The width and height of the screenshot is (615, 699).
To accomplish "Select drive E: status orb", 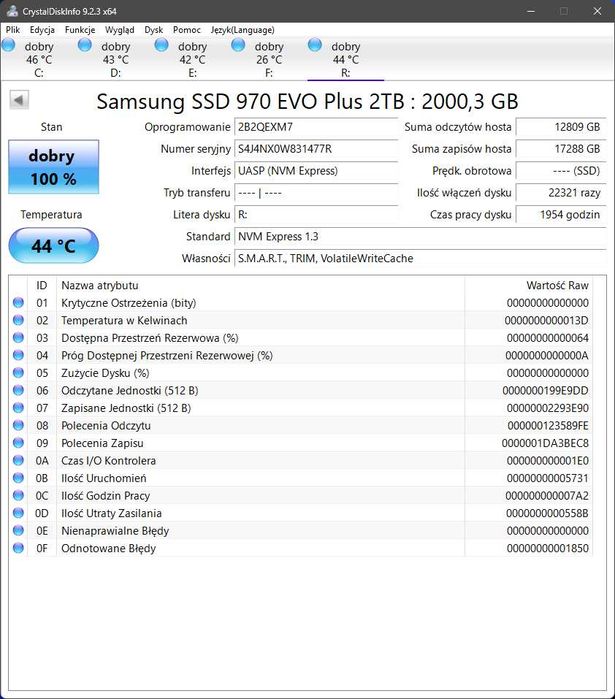I will pyautogui.click(x=161, y=45).
